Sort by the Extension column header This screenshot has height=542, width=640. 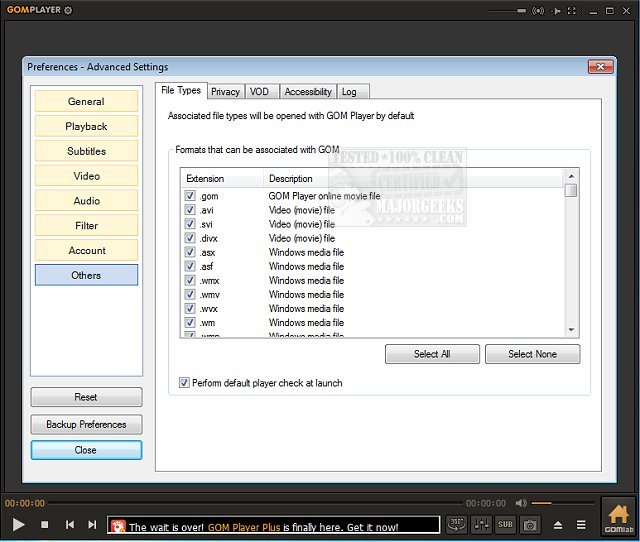pos(222,178)
